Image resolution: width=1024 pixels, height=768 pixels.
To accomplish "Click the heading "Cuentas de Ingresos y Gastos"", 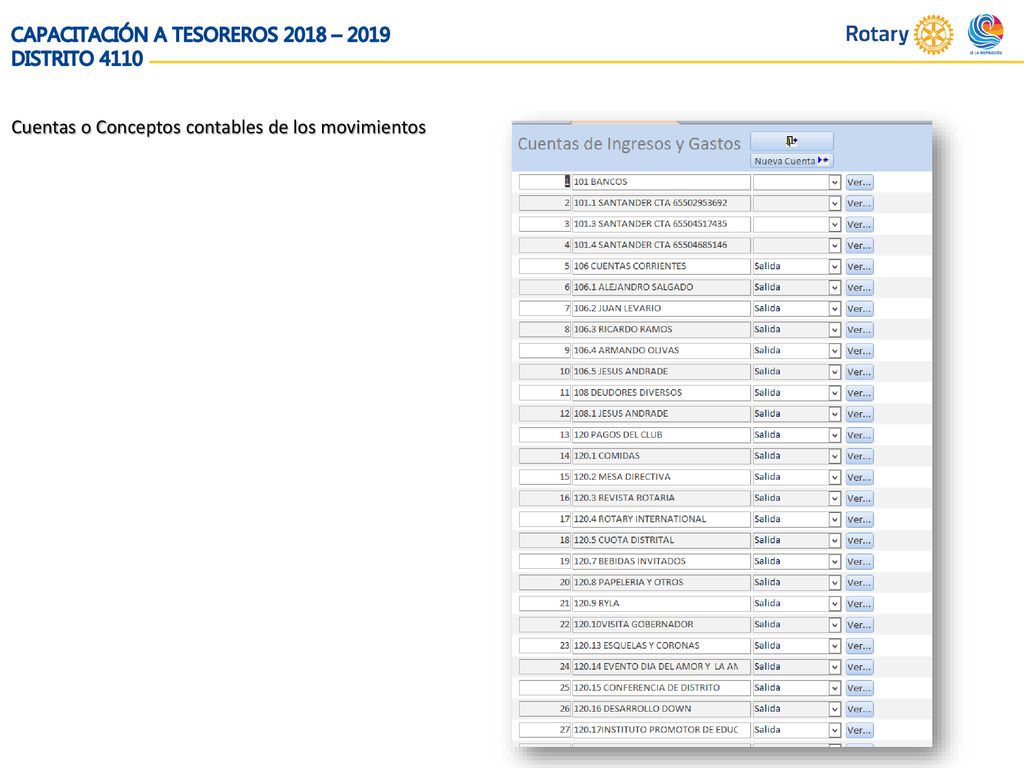I will [x=629, y=144].
